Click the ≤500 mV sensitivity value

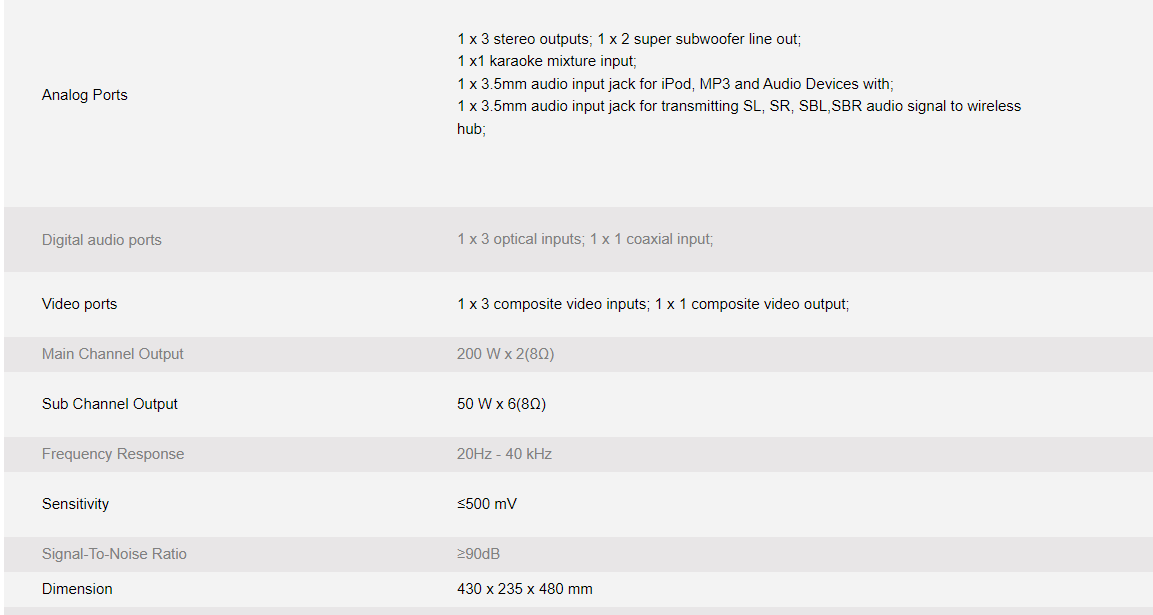[x=487, y=504]
